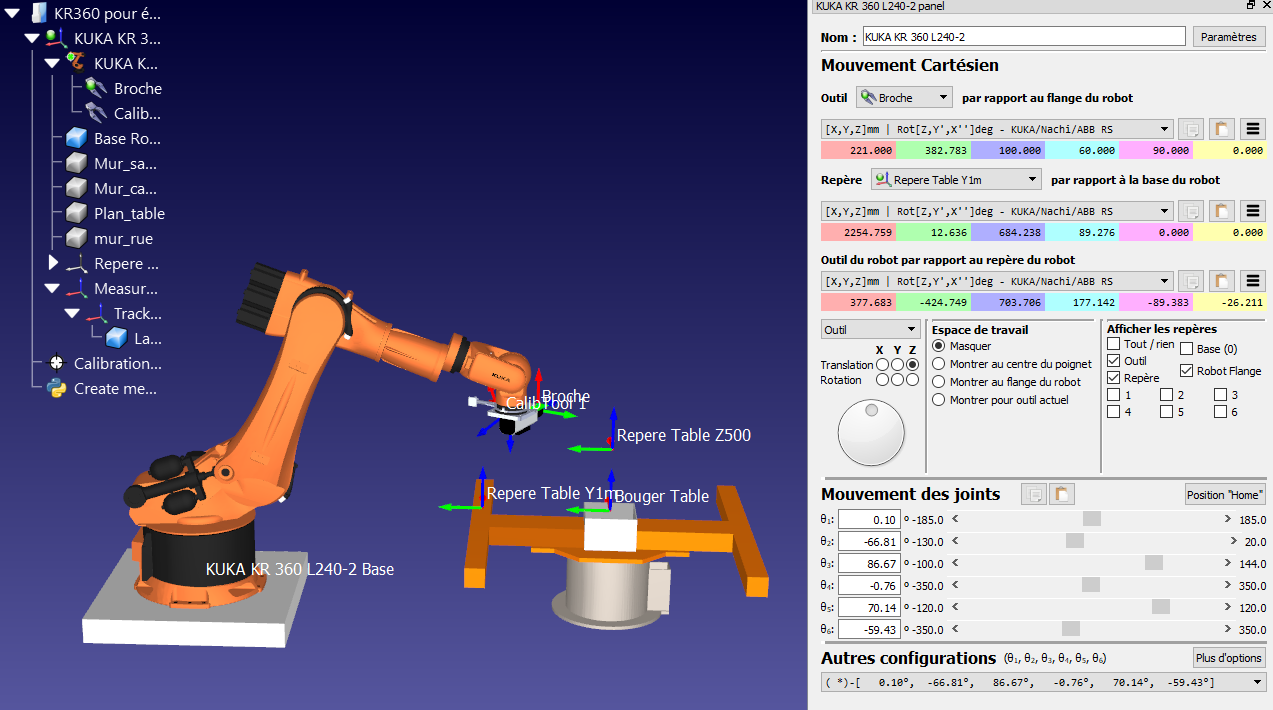
Task: Expand the collapsed Repere tree node
Action: (53, 264)
